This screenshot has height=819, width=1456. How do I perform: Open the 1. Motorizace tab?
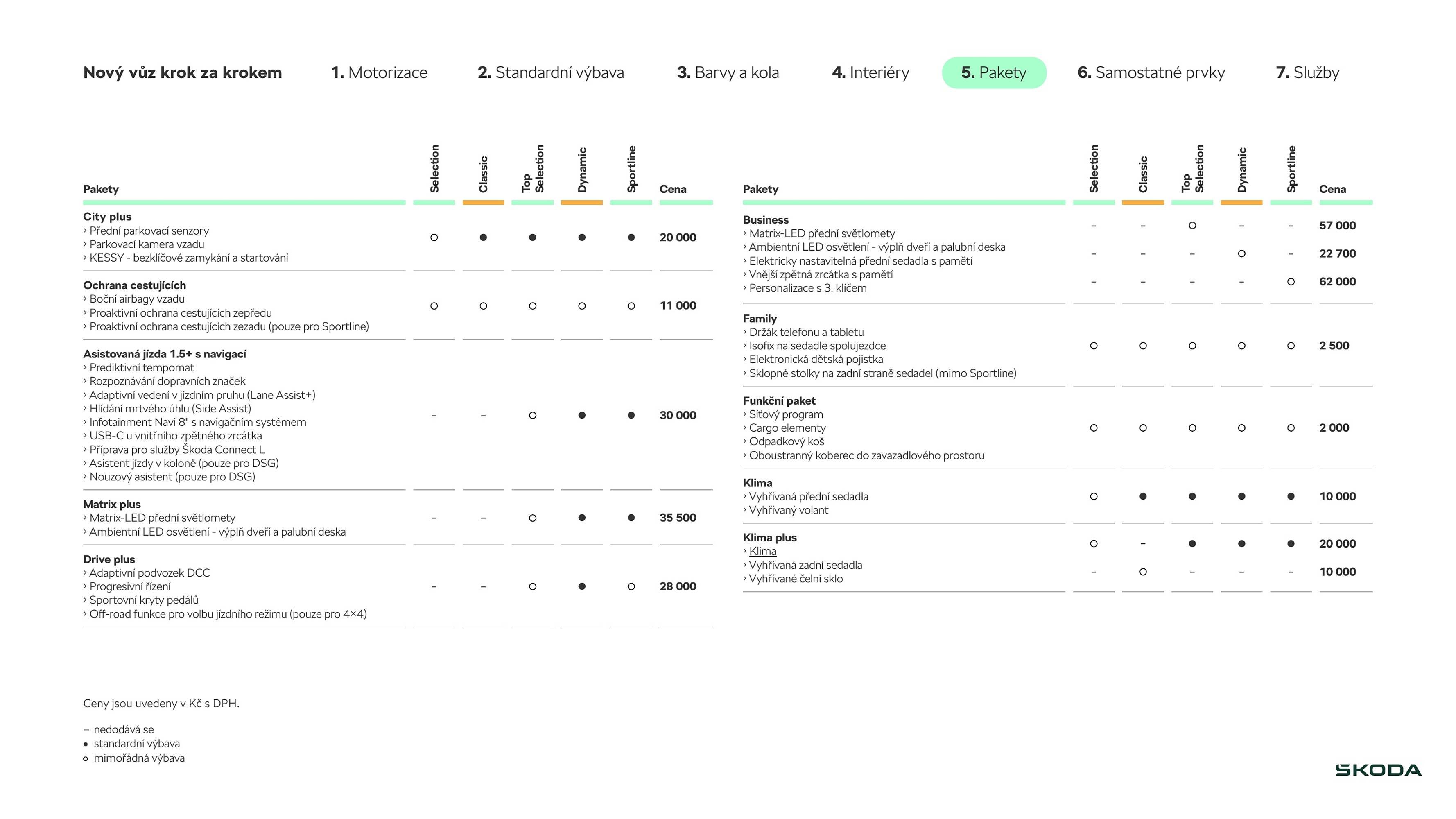click(x=379, y=72)
